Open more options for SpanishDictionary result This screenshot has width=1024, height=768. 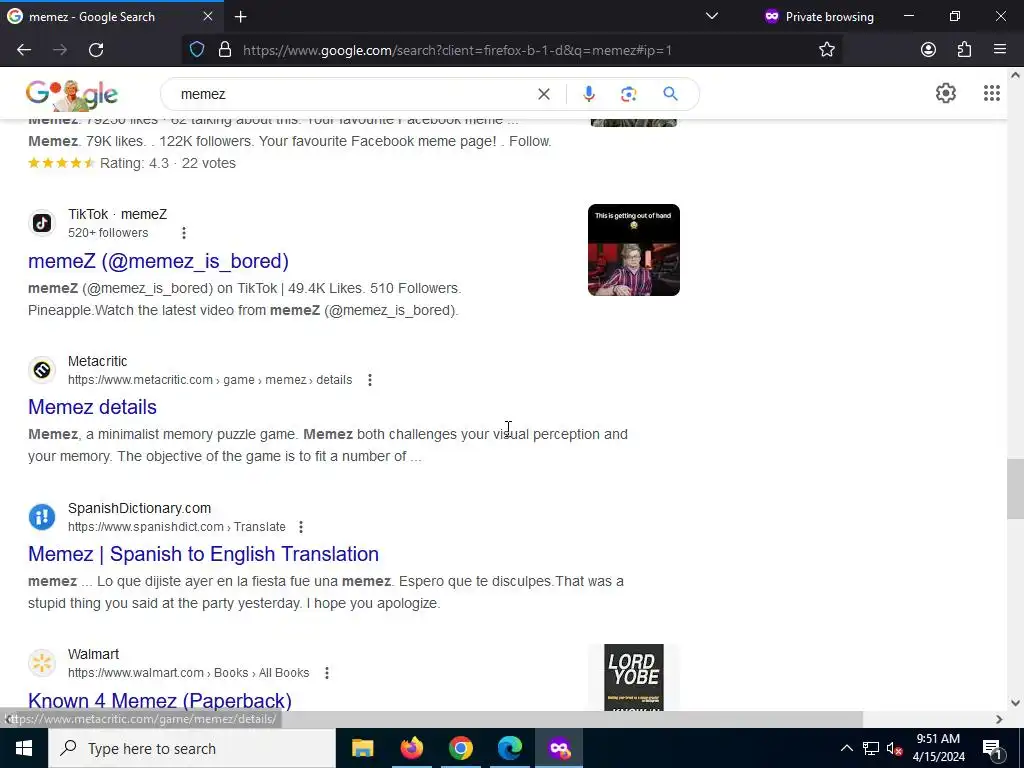point(300,527)
